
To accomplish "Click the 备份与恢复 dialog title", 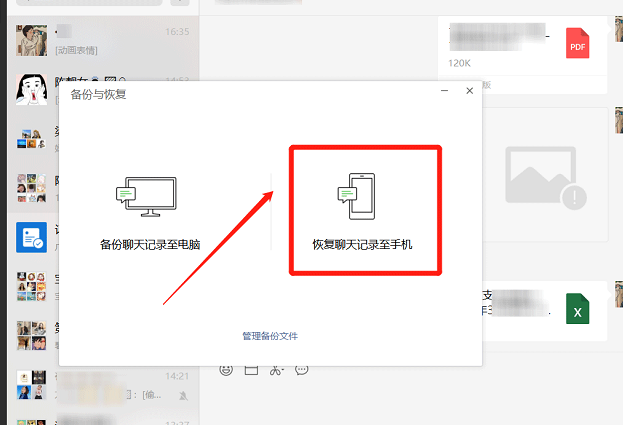I will pos(98,95).
